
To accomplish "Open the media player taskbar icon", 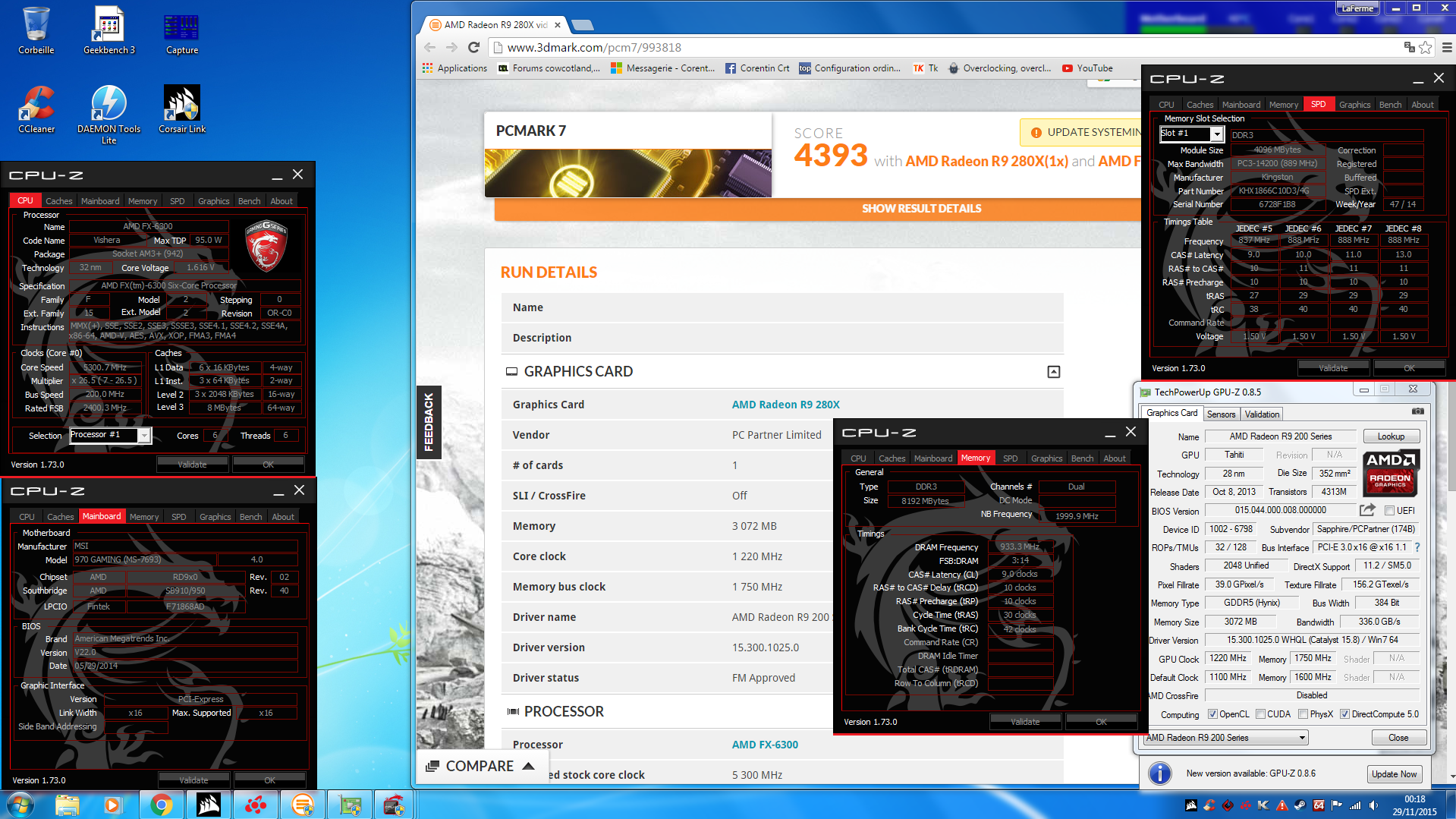I will [x=114, y=805].
